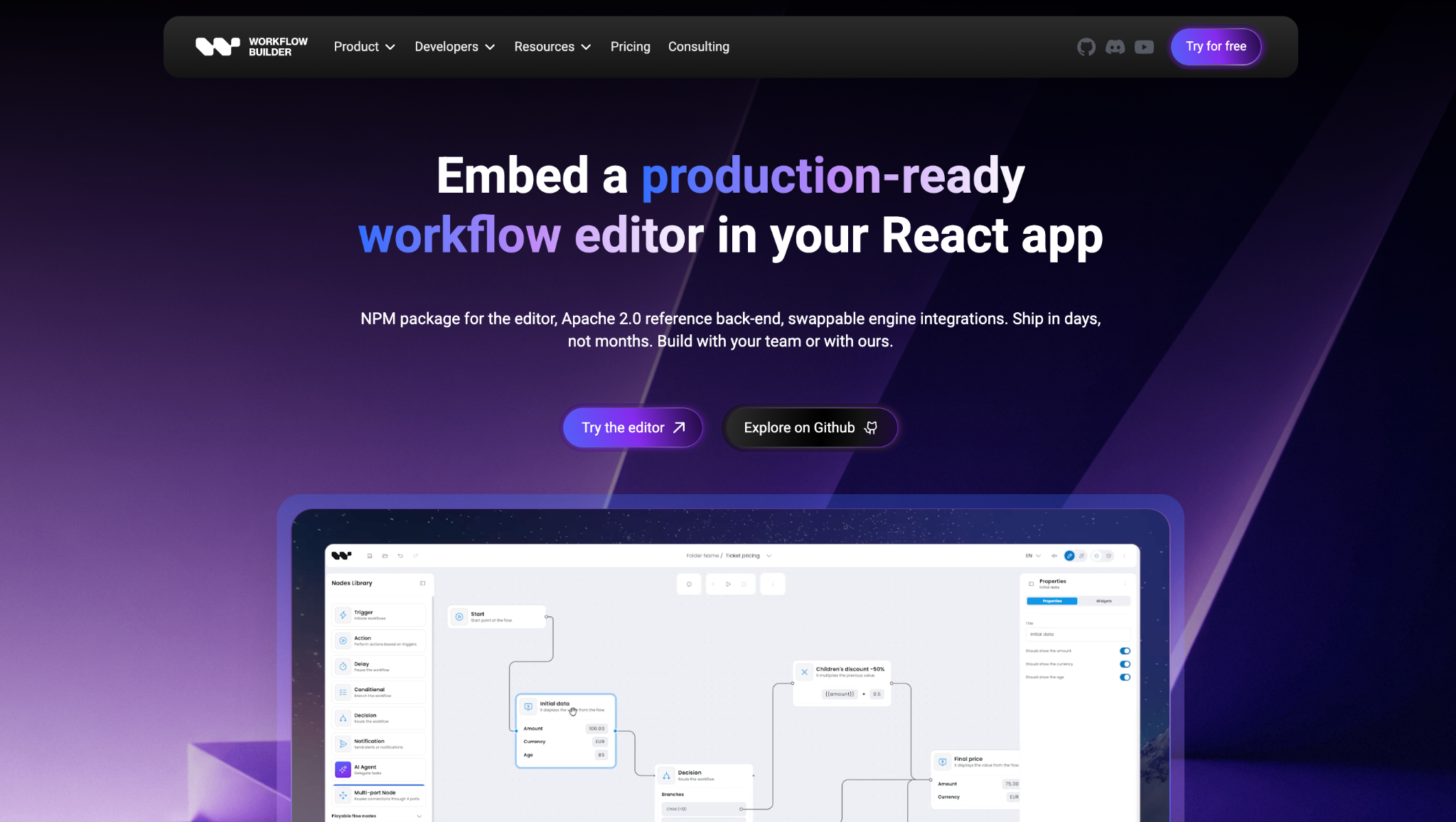Click the Try the editor button
The width and height of the screenshot is (1456, 822).
click(633, 428)
